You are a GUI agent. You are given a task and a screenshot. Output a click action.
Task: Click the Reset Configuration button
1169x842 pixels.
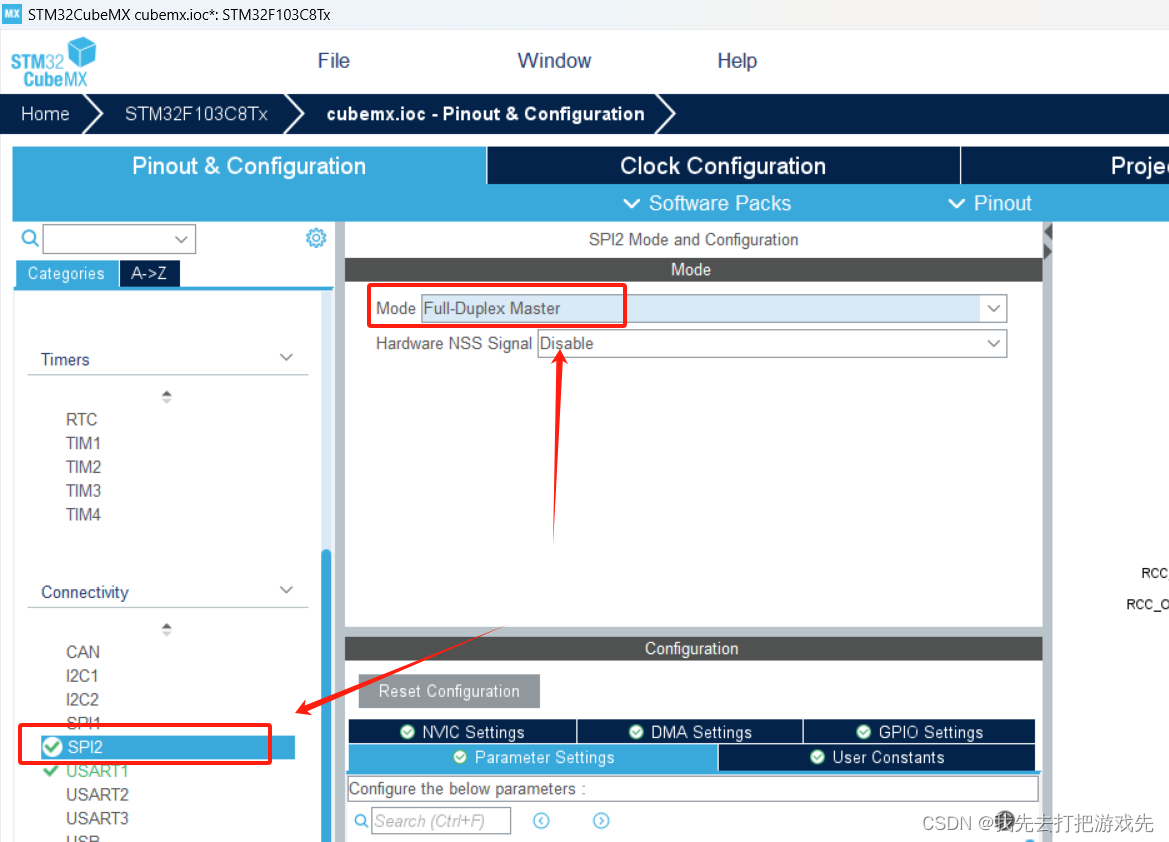pyautogui.click(x=449, y=691)
